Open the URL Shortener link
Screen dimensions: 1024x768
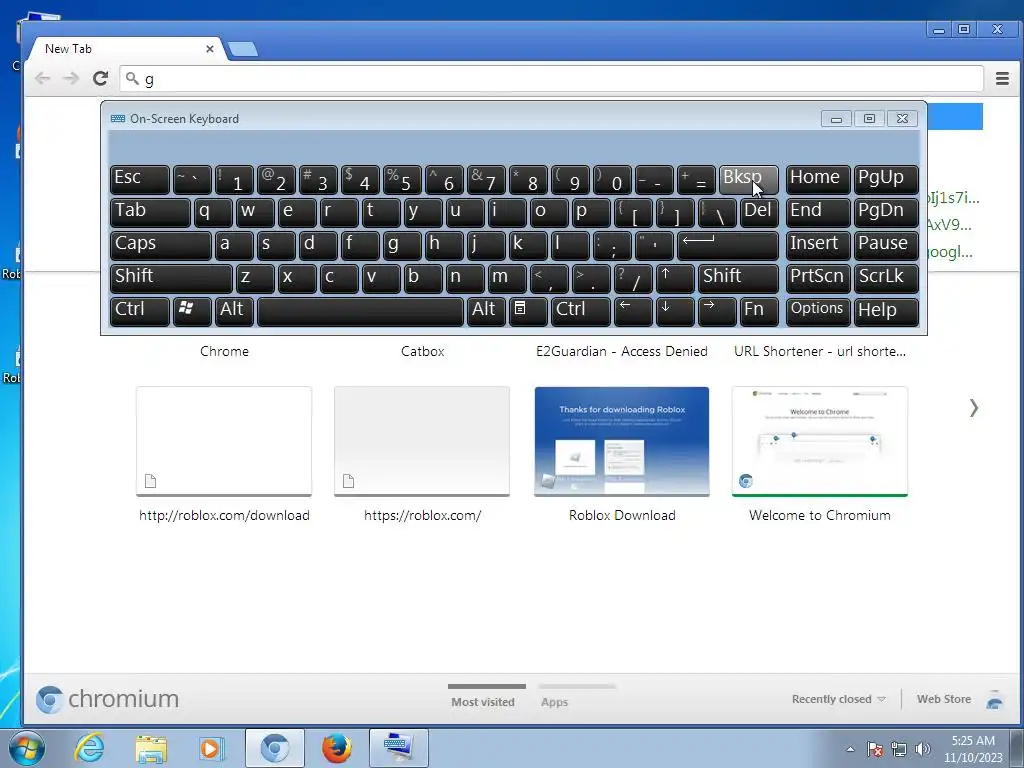pos(820,351)
